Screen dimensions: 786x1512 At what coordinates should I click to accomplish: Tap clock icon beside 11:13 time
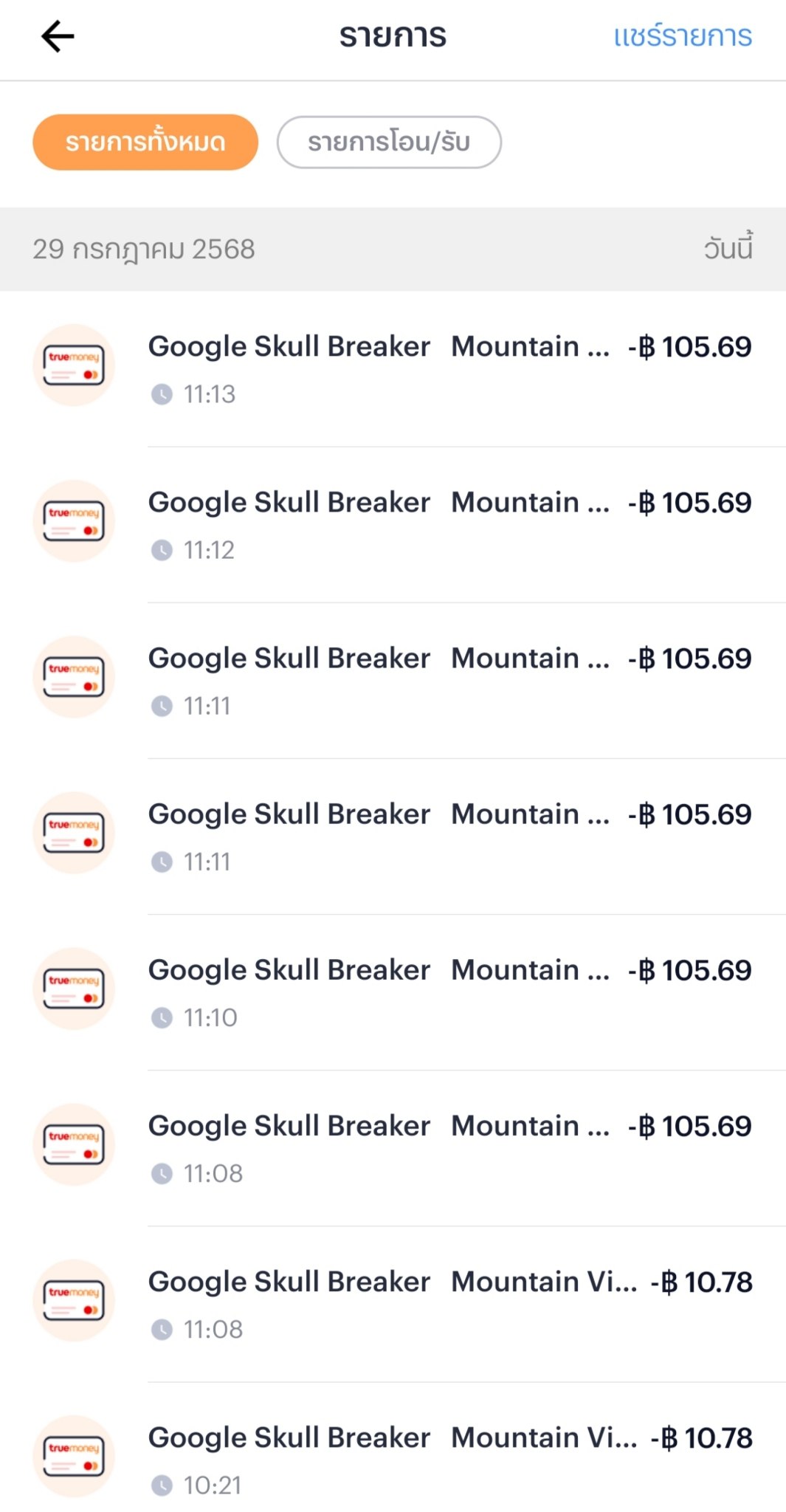[x=162, y=395]
